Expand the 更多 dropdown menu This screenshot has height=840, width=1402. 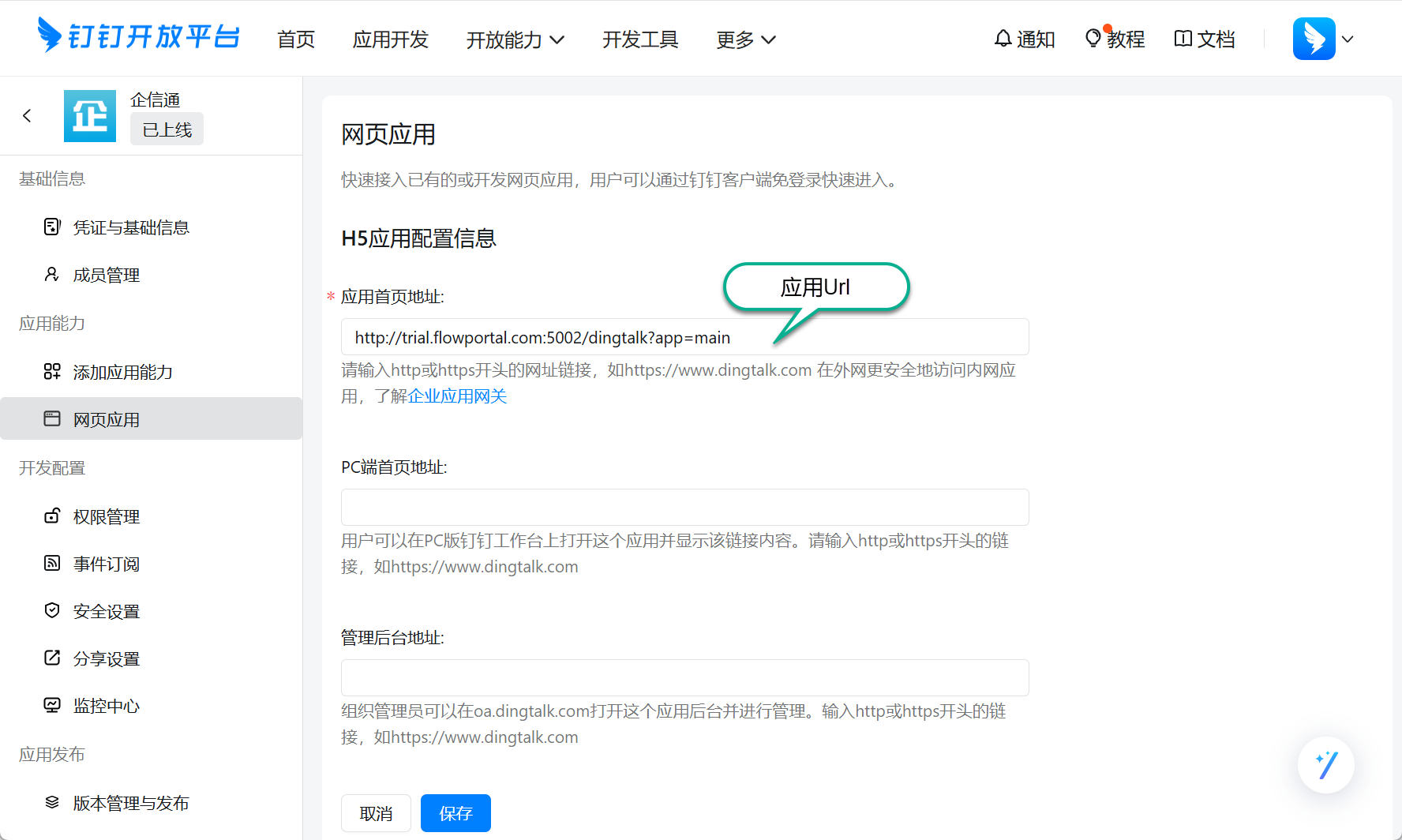[746, 39]
